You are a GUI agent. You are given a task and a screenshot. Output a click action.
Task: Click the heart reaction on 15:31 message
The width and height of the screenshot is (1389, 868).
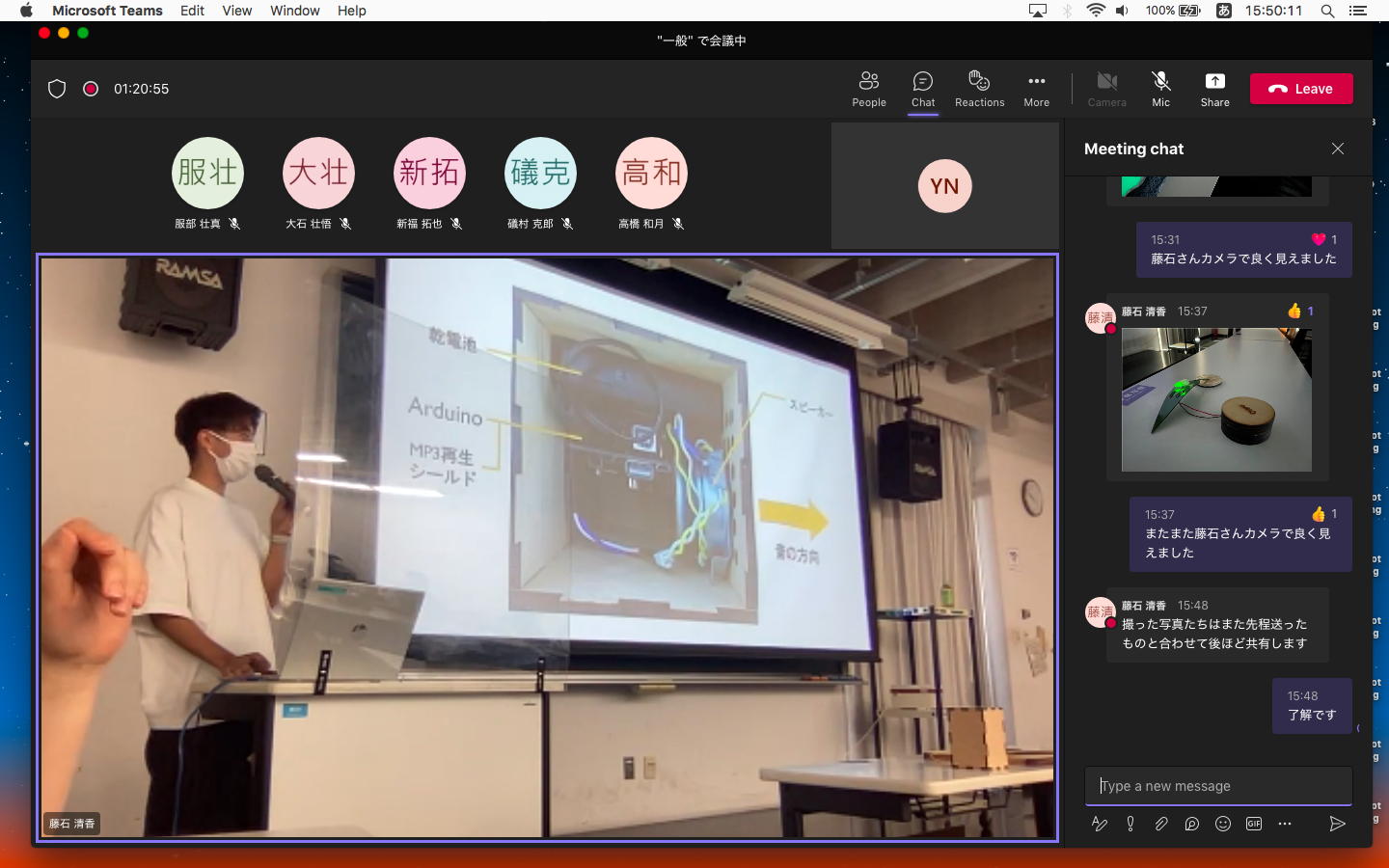(x=1323, y=239)
